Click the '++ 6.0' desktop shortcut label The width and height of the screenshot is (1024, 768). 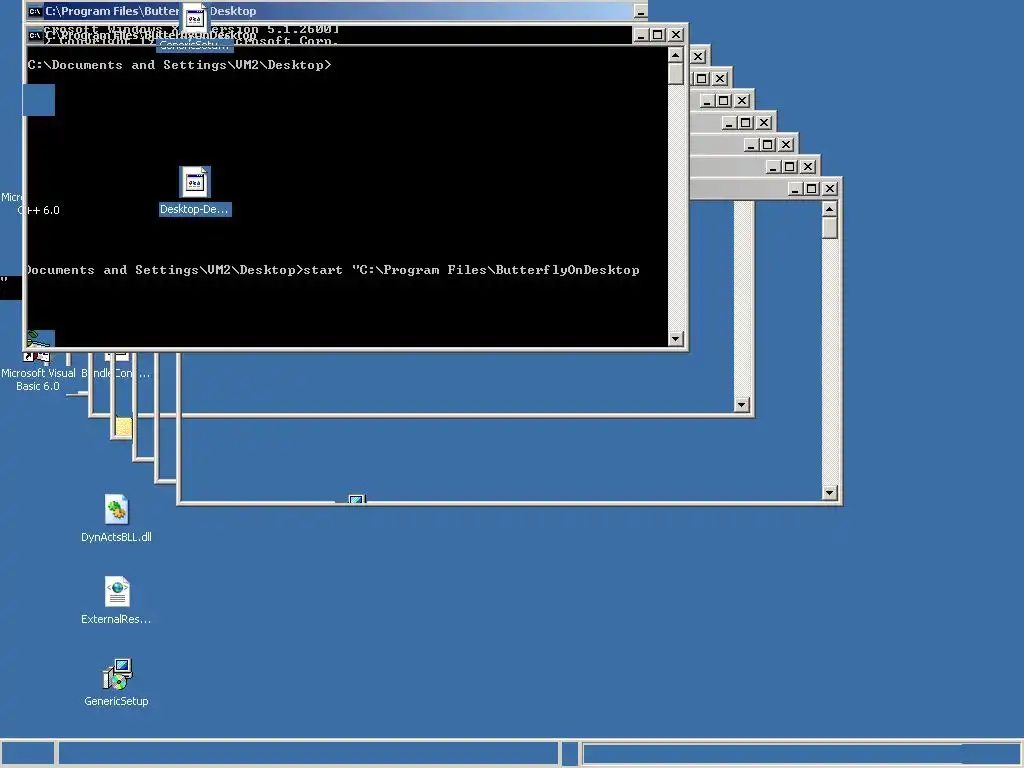(x=43, y=210)
